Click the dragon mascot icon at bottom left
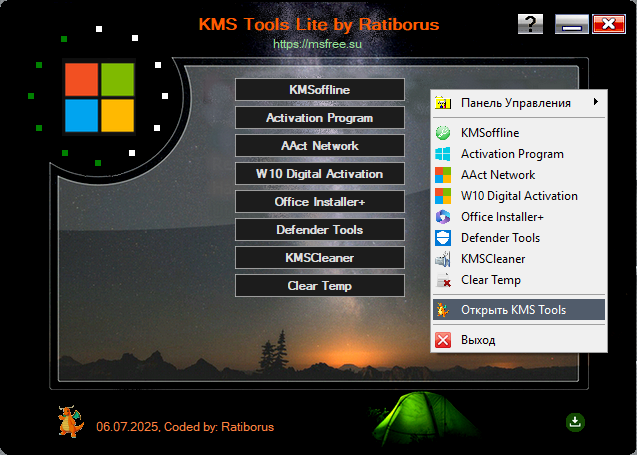This screenshot has width=637, height=455. [x=71, y=421]
